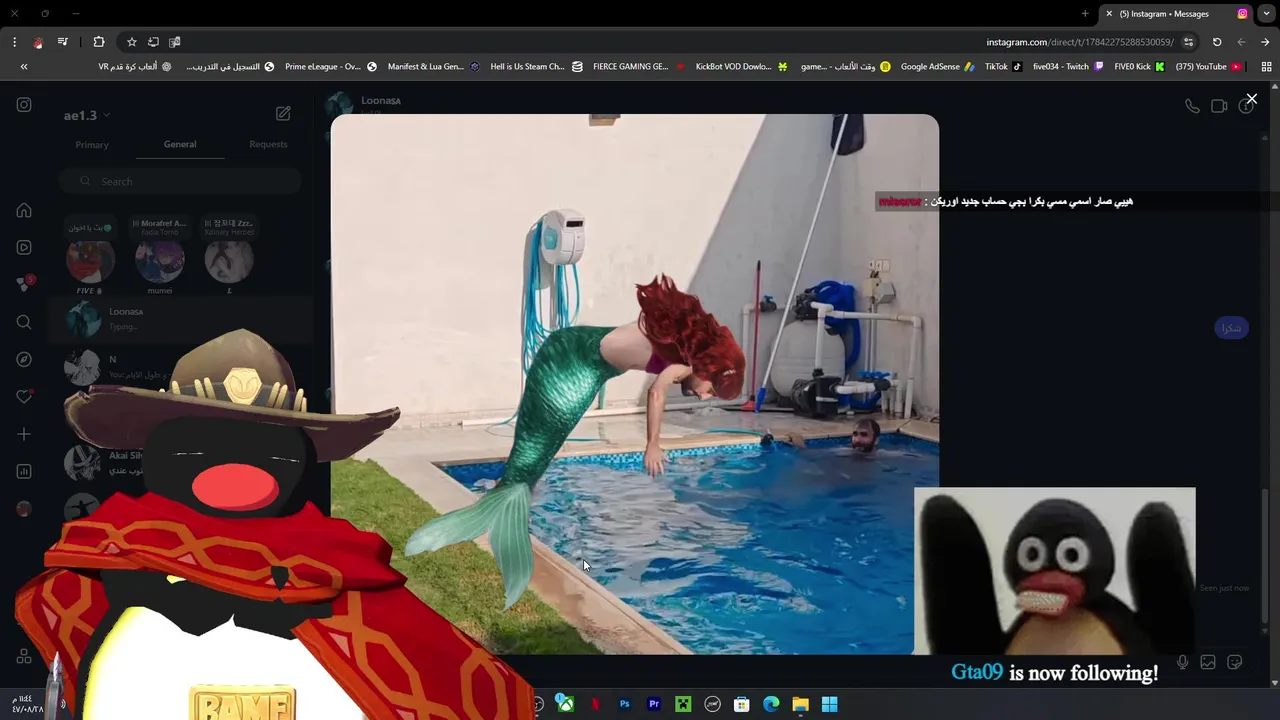Screen dimensions: 1280x720
Task: Open the (375) YouTube bookmark
Action: (x=1209, y=67)
